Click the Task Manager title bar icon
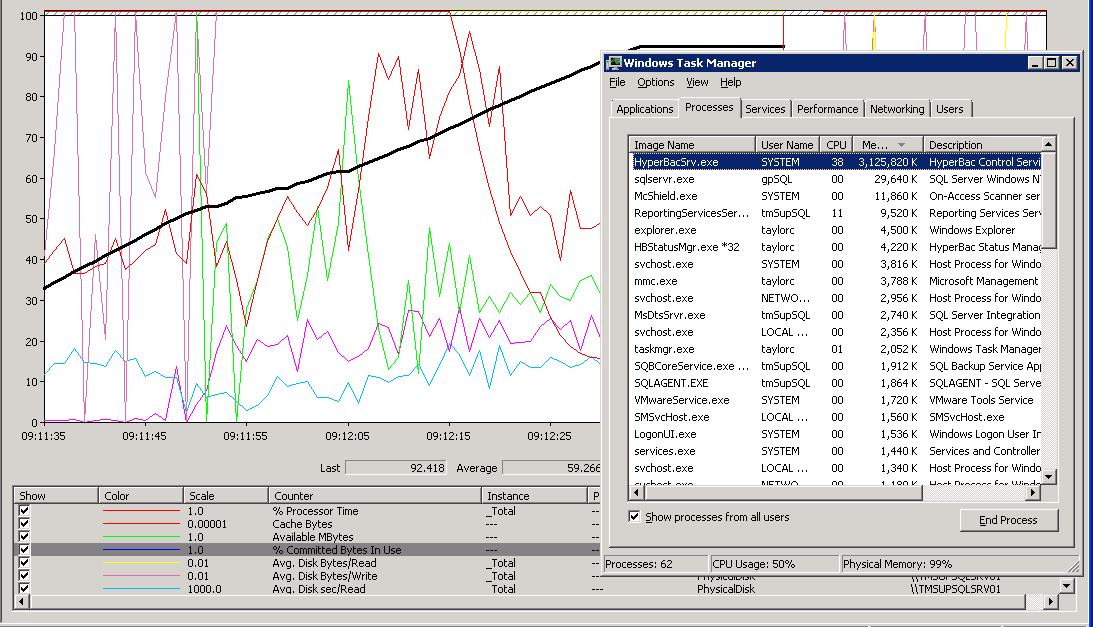This screenshot has width=1093, height=627. pos(614,63)
